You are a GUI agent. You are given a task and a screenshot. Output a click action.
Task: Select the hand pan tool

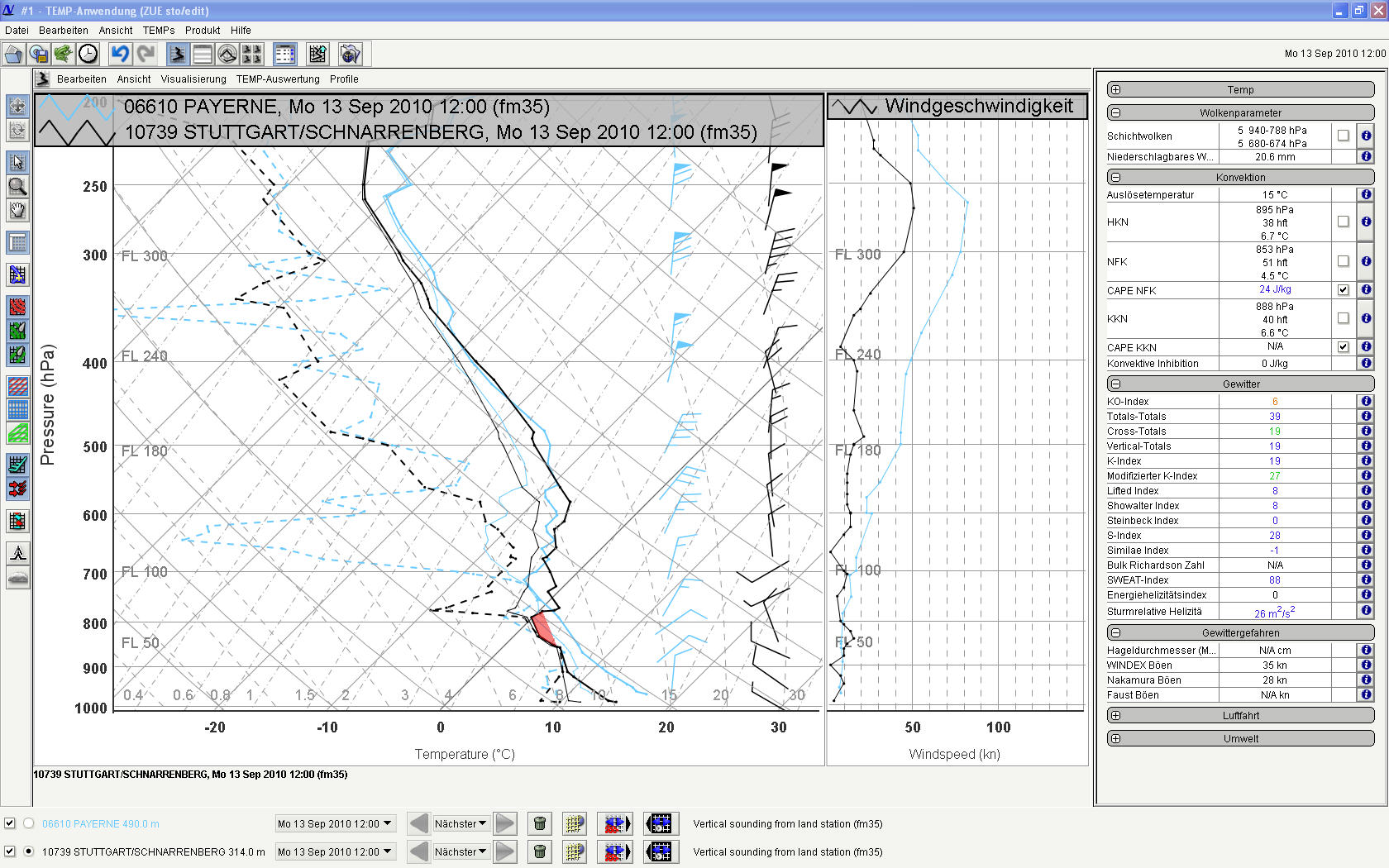[17, 211]
